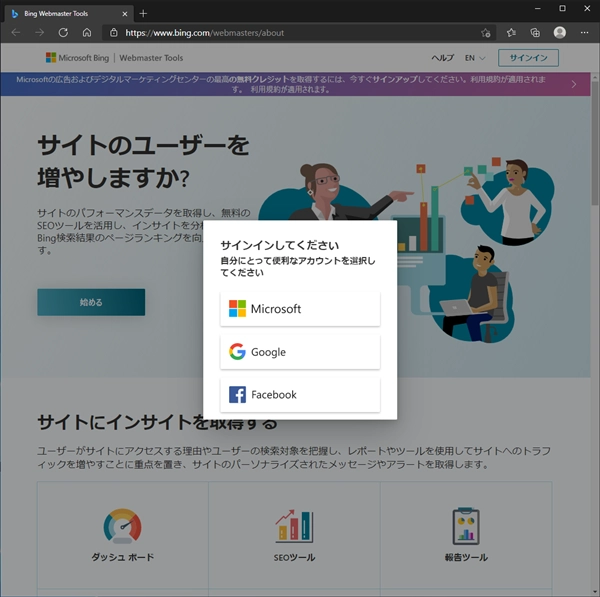Screen dimensions: 600x597
Task: Click the 始める button
Action: pyautogui.click(x=91, y=302)
